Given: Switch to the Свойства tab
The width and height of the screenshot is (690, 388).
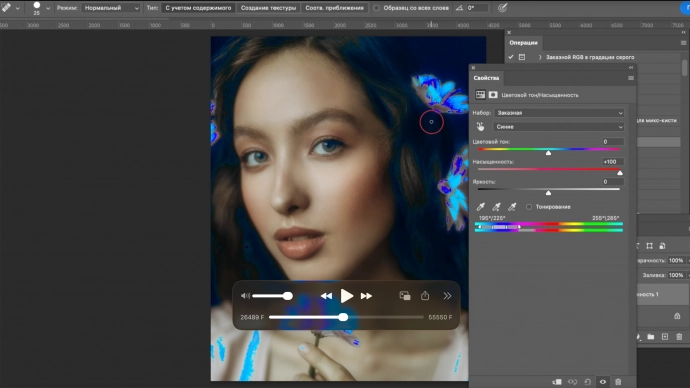Looking at the screenshot, I should click(486, 78).
